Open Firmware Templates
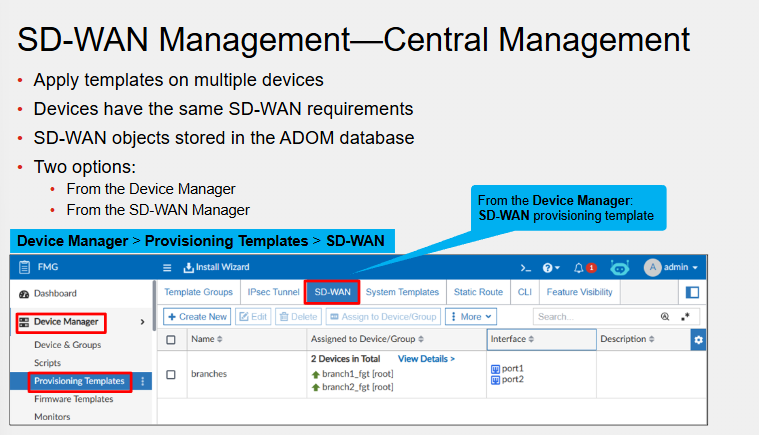 click(74, 399)
